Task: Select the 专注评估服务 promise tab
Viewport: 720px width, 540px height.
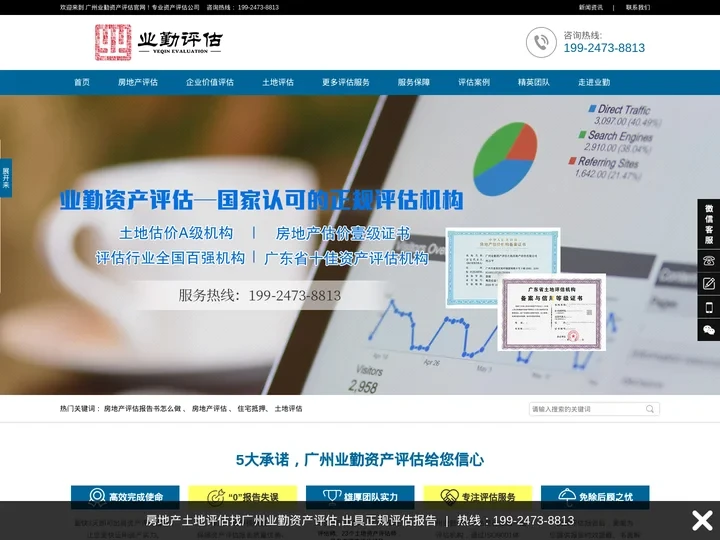Action: coord(478,497)
